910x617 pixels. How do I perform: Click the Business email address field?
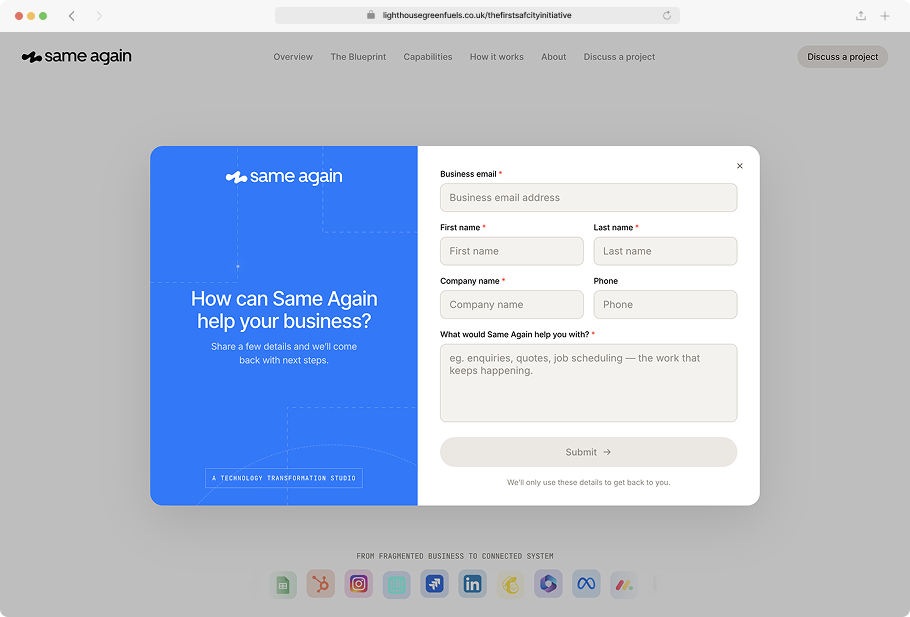588,197
